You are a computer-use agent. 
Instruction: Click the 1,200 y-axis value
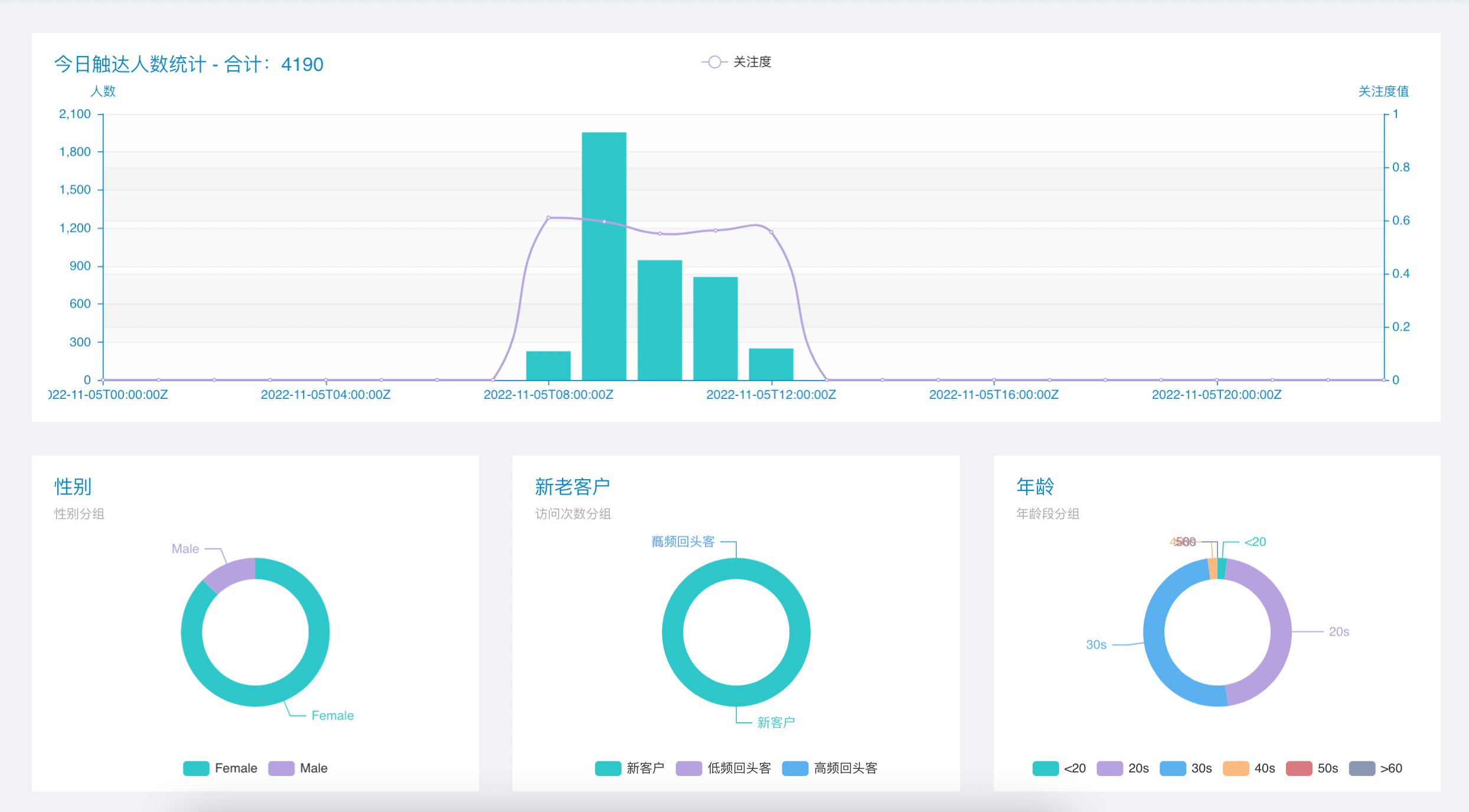(x=75, y=228)
